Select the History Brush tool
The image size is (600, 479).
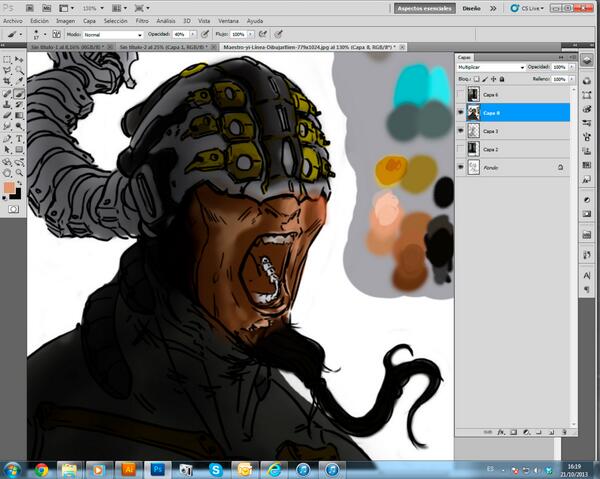click(19, 104)
